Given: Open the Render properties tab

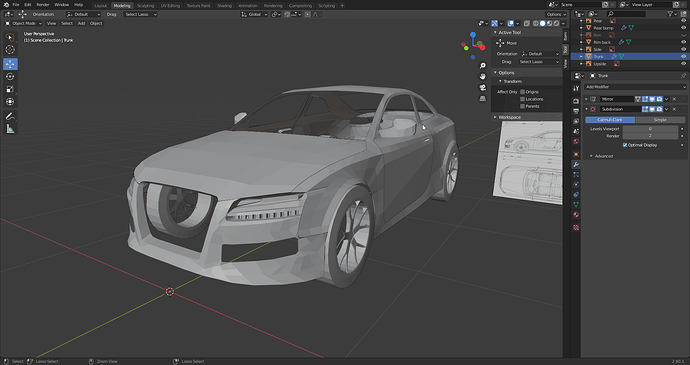Looking at the screenshot, I should coord(576,101).
